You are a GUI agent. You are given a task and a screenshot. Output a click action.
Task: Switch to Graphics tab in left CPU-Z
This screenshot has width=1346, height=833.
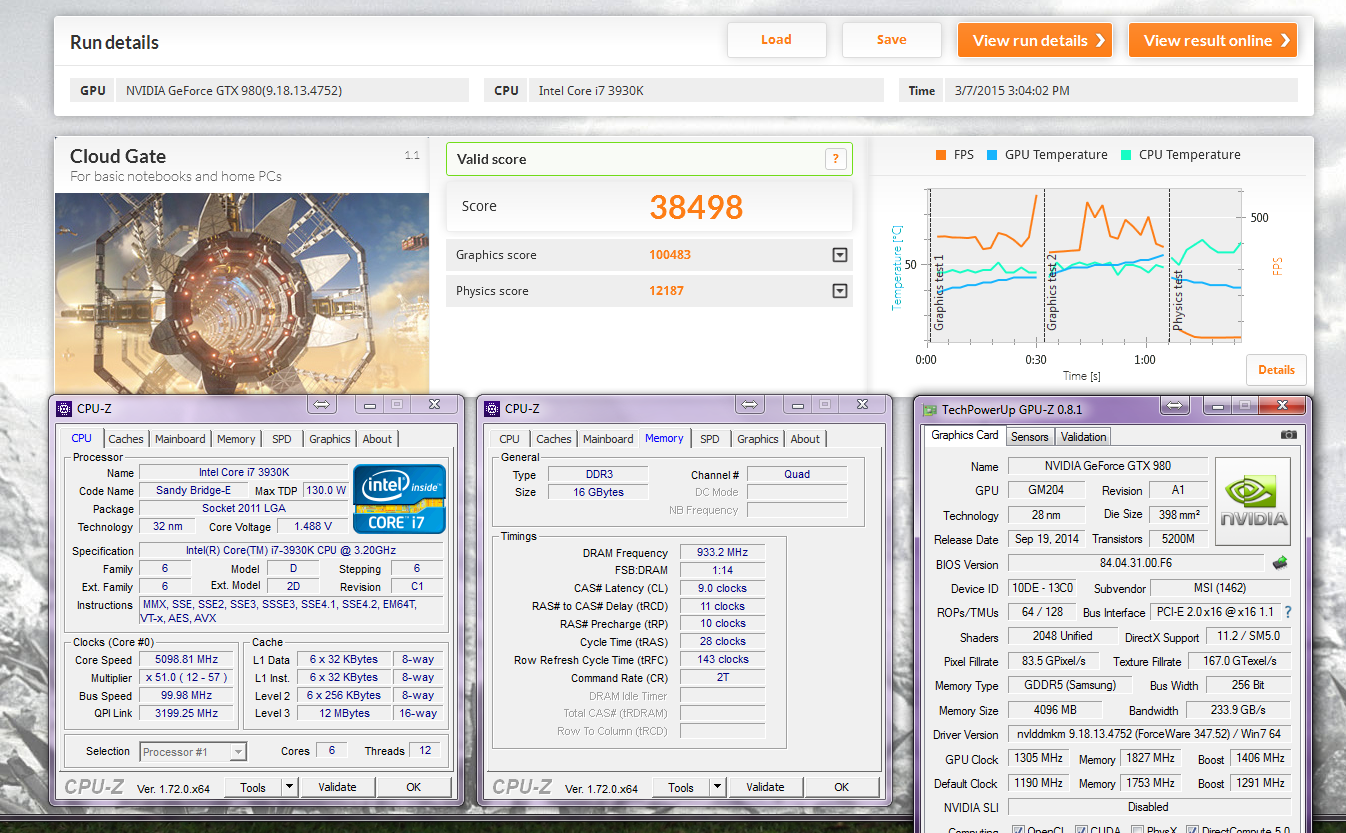330,439
